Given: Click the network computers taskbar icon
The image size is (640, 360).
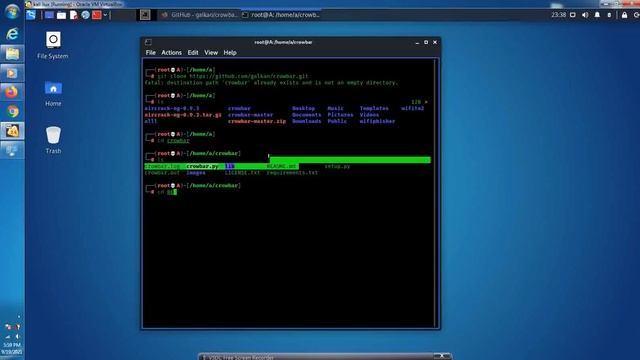Looking at the screenshot, I should [x=12, y=150].
